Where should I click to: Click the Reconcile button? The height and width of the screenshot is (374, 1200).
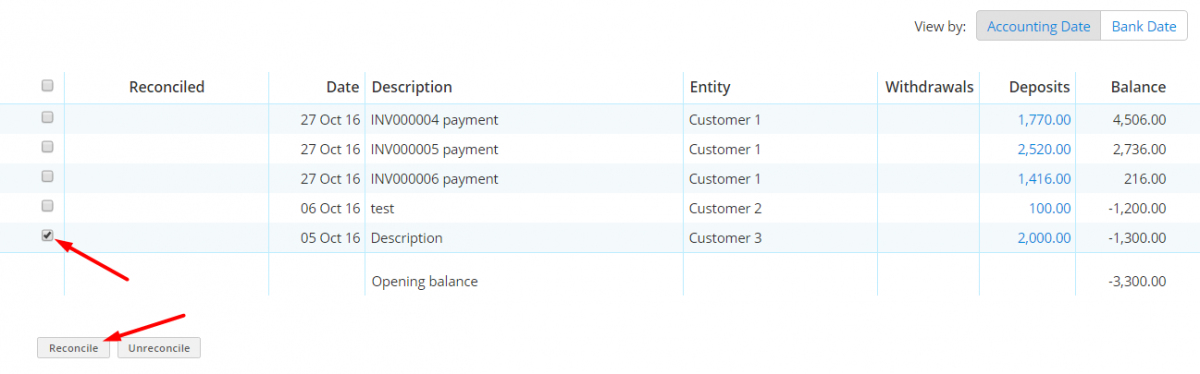coord(74,348)
